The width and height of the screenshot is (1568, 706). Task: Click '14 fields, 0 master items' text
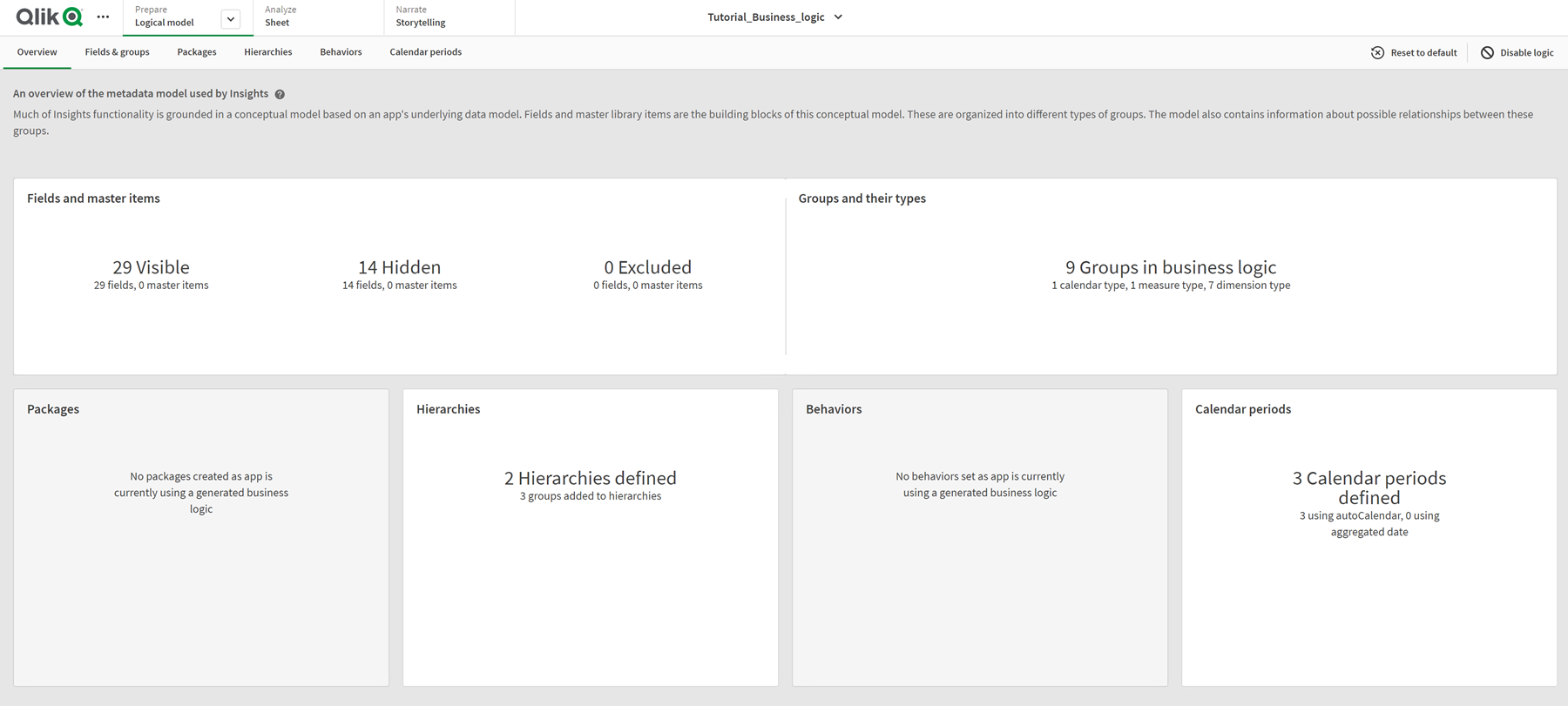coord(399,286)
